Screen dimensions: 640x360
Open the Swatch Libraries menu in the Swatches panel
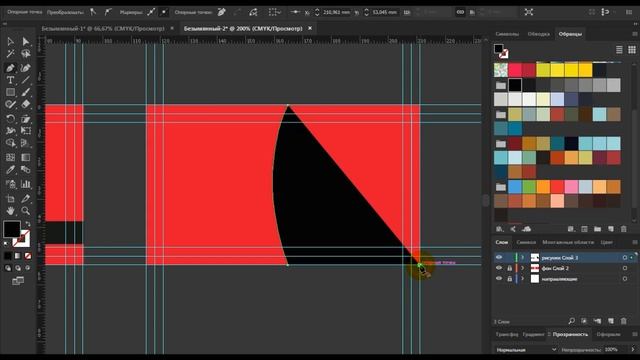point(500,229)
